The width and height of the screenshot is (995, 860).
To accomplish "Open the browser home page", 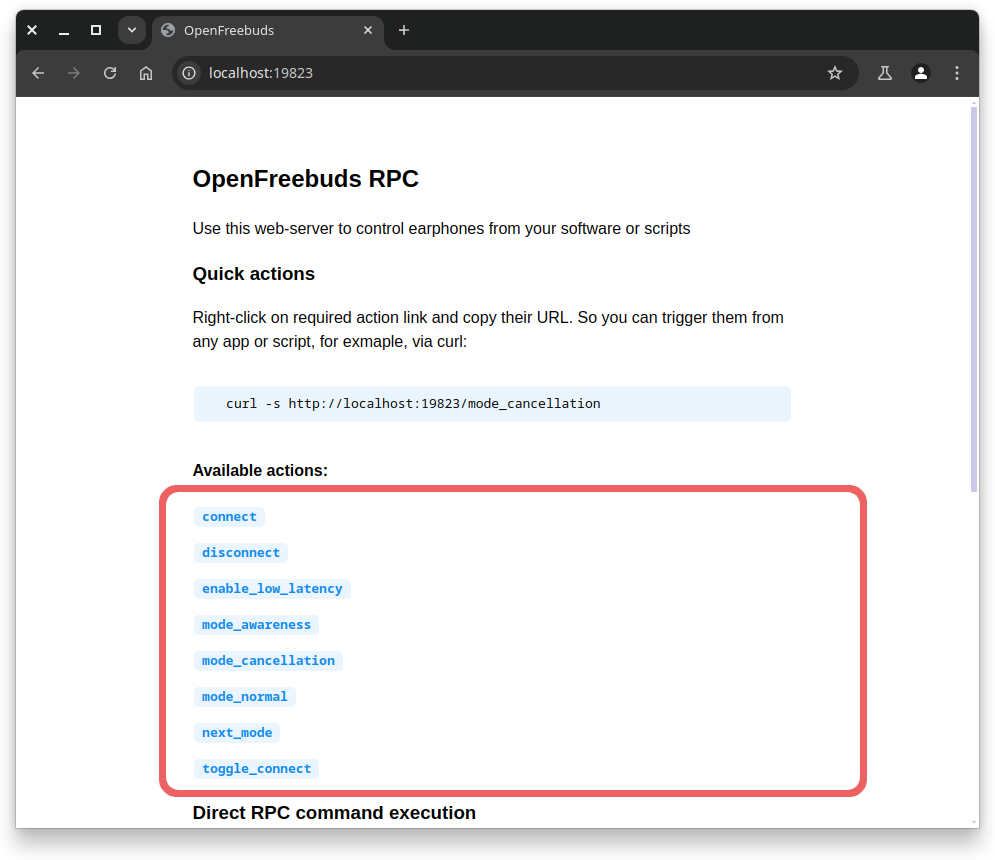I will pyautogui.click(x=146, y=72).
